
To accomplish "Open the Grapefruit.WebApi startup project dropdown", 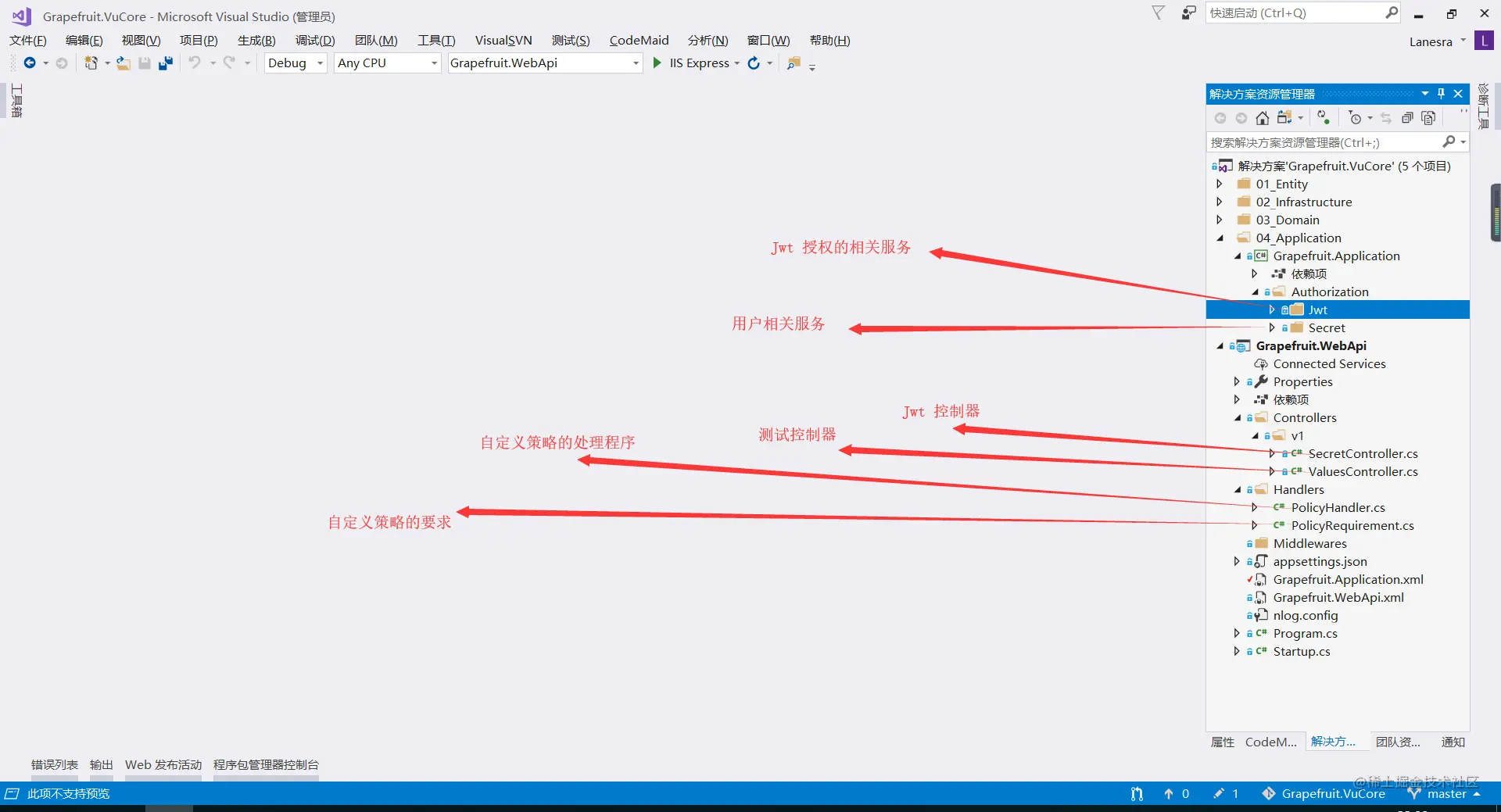I will point(636,63).
